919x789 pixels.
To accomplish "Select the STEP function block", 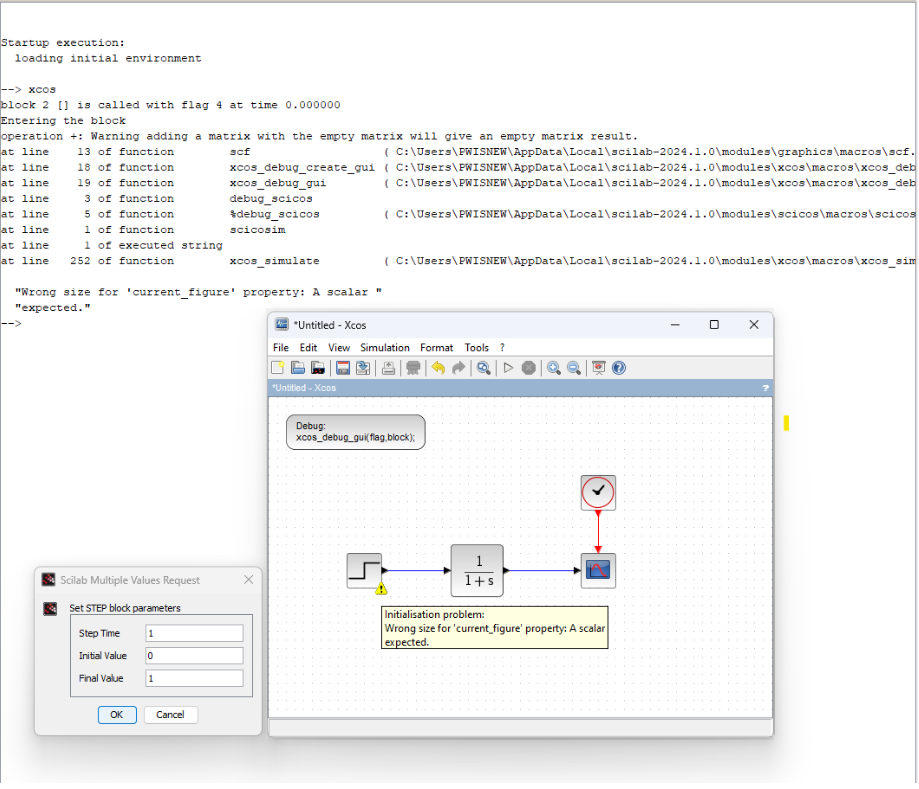I will (365, 570).
